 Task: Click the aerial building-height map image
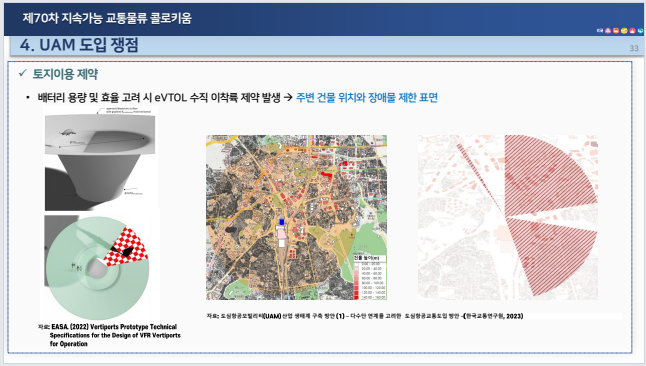(x=296, y=217)
